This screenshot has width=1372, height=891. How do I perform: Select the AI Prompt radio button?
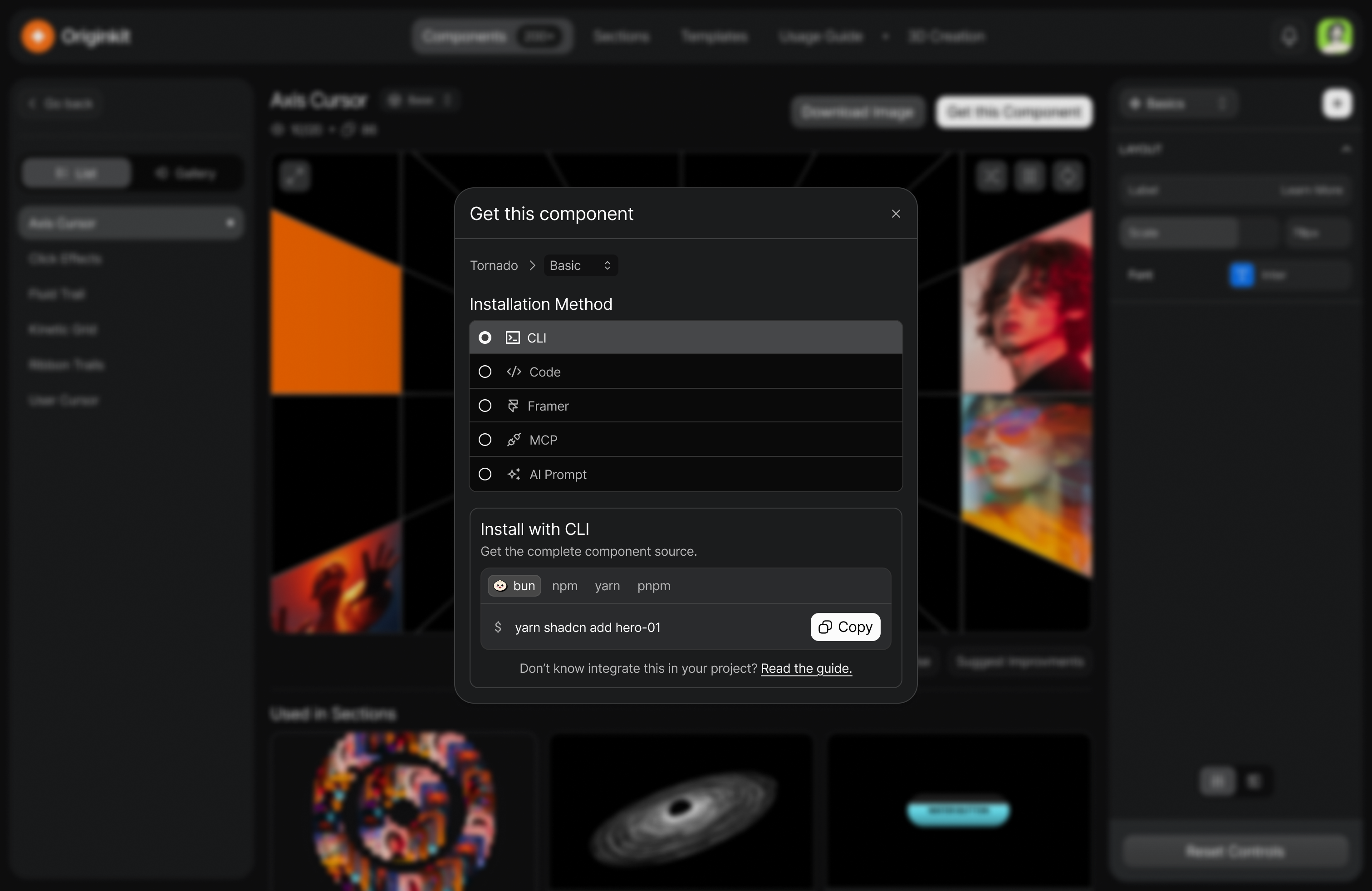click(485, 475)
